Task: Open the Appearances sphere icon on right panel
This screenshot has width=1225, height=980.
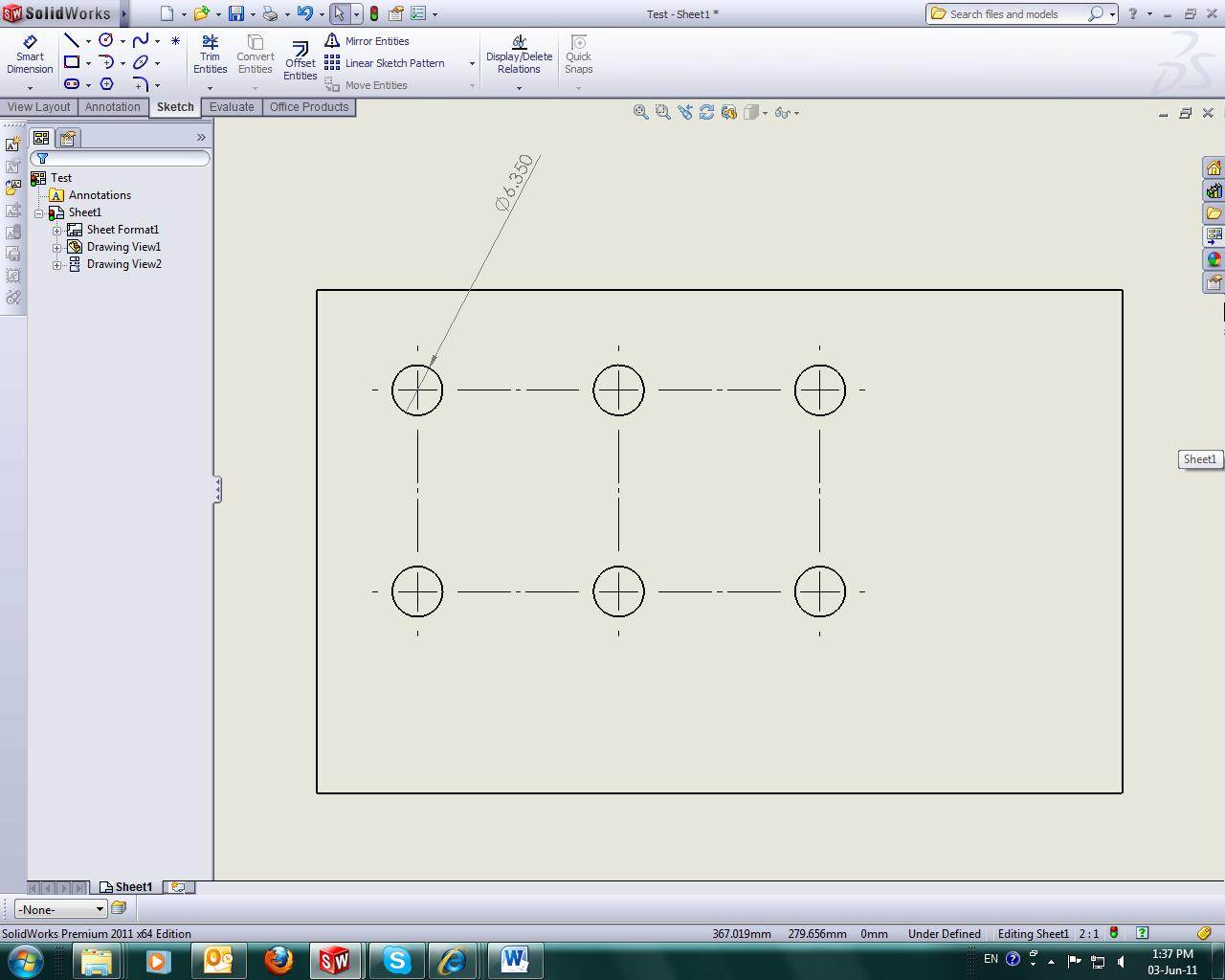Action: click(x=1214, y=258)
